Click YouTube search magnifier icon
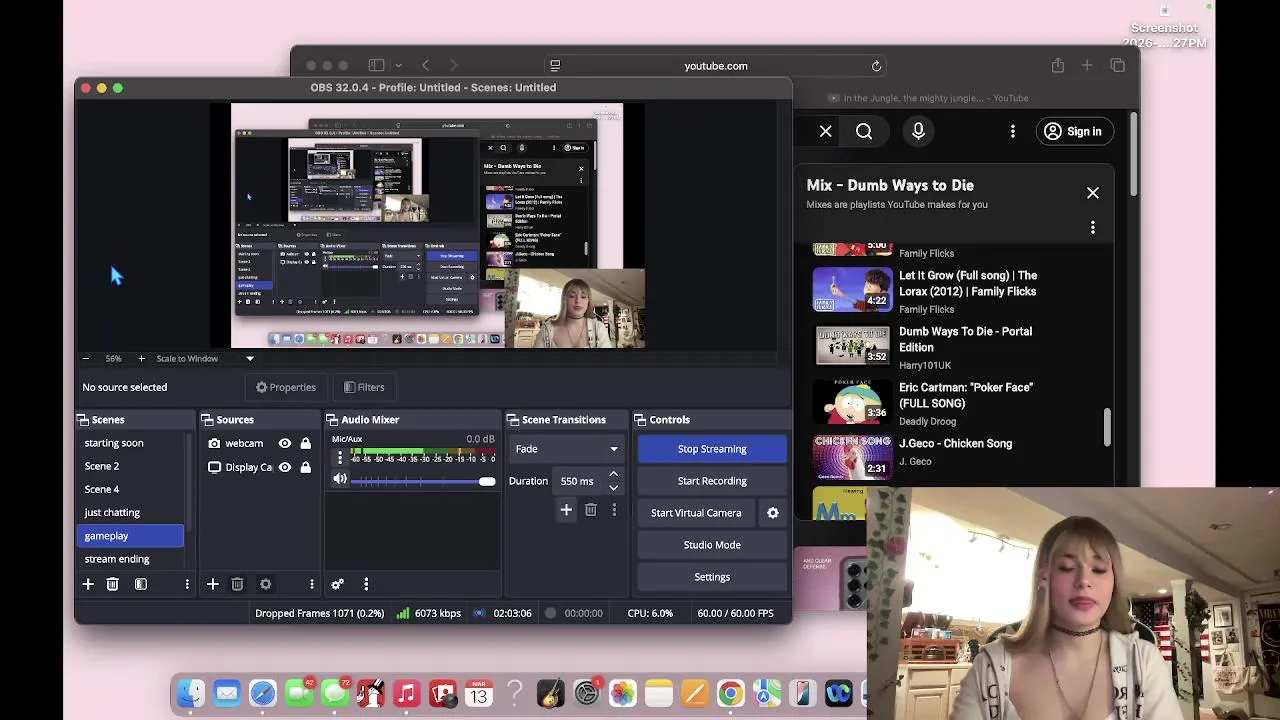The width and height of the screenshot is (1280, 720). click(864, 131)
